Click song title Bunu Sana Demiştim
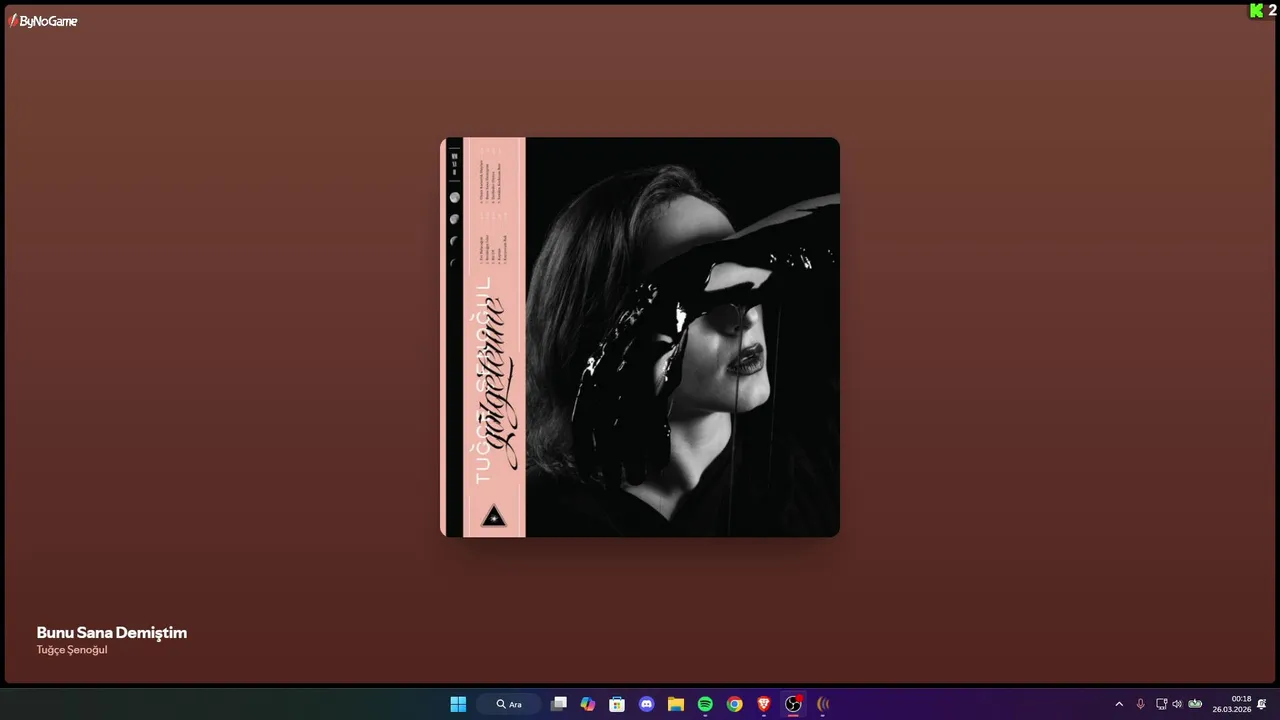This screenshot has width=1280, height=720. tap(112, 632)
